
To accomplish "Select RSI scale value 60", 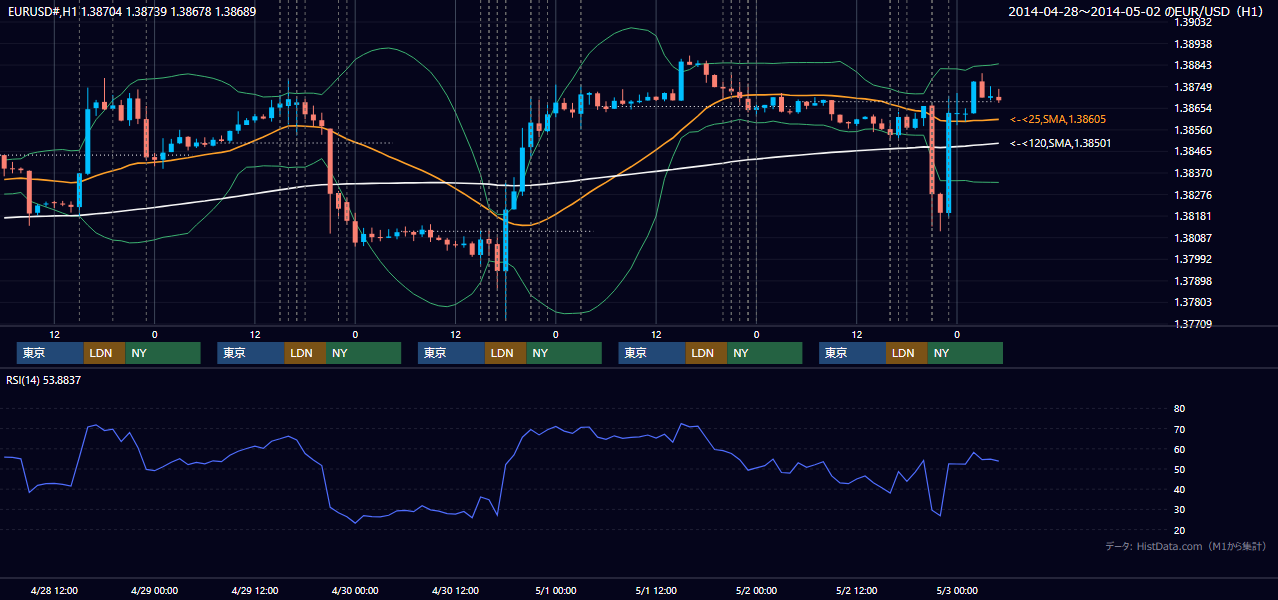I will click(1179, 449).
